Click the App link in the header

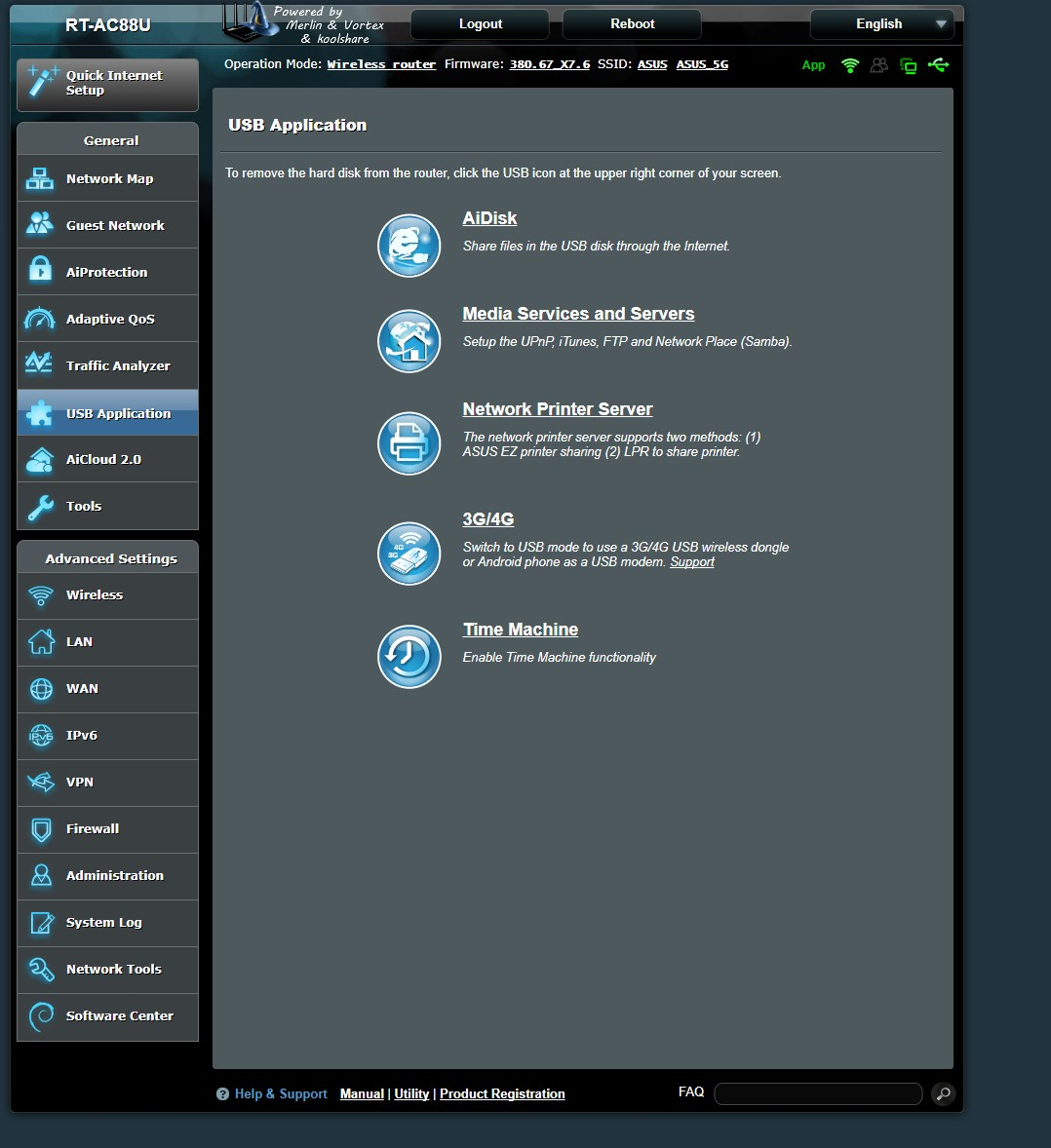tap(813, 65)
